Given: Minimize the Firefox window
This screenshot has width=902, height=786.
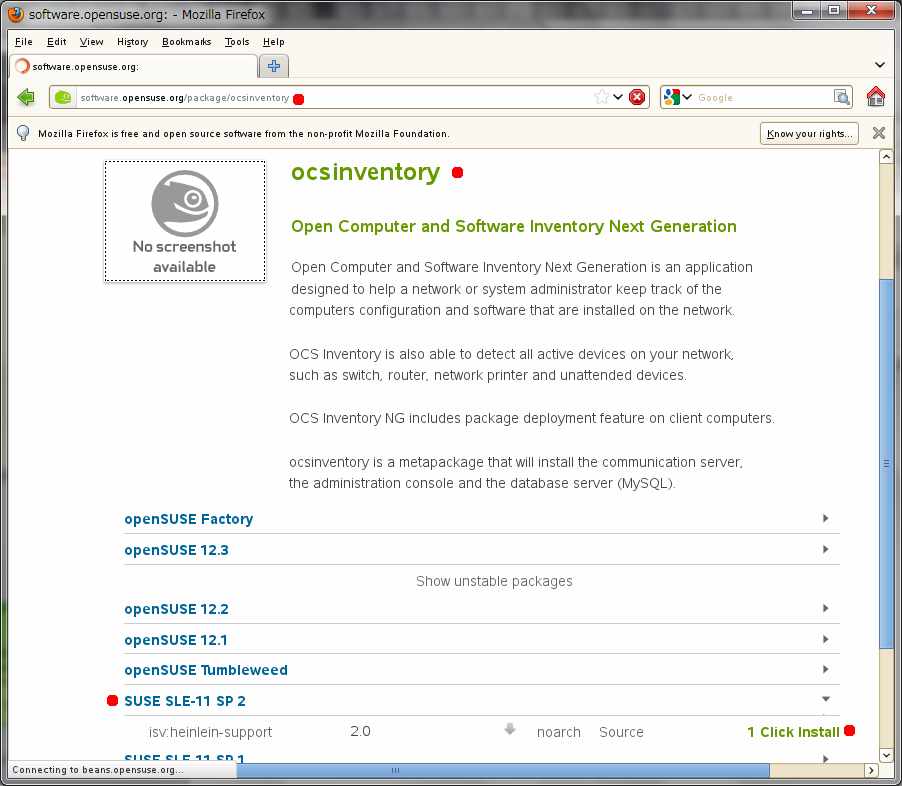Looking at the screenshot, I should 807,10.
